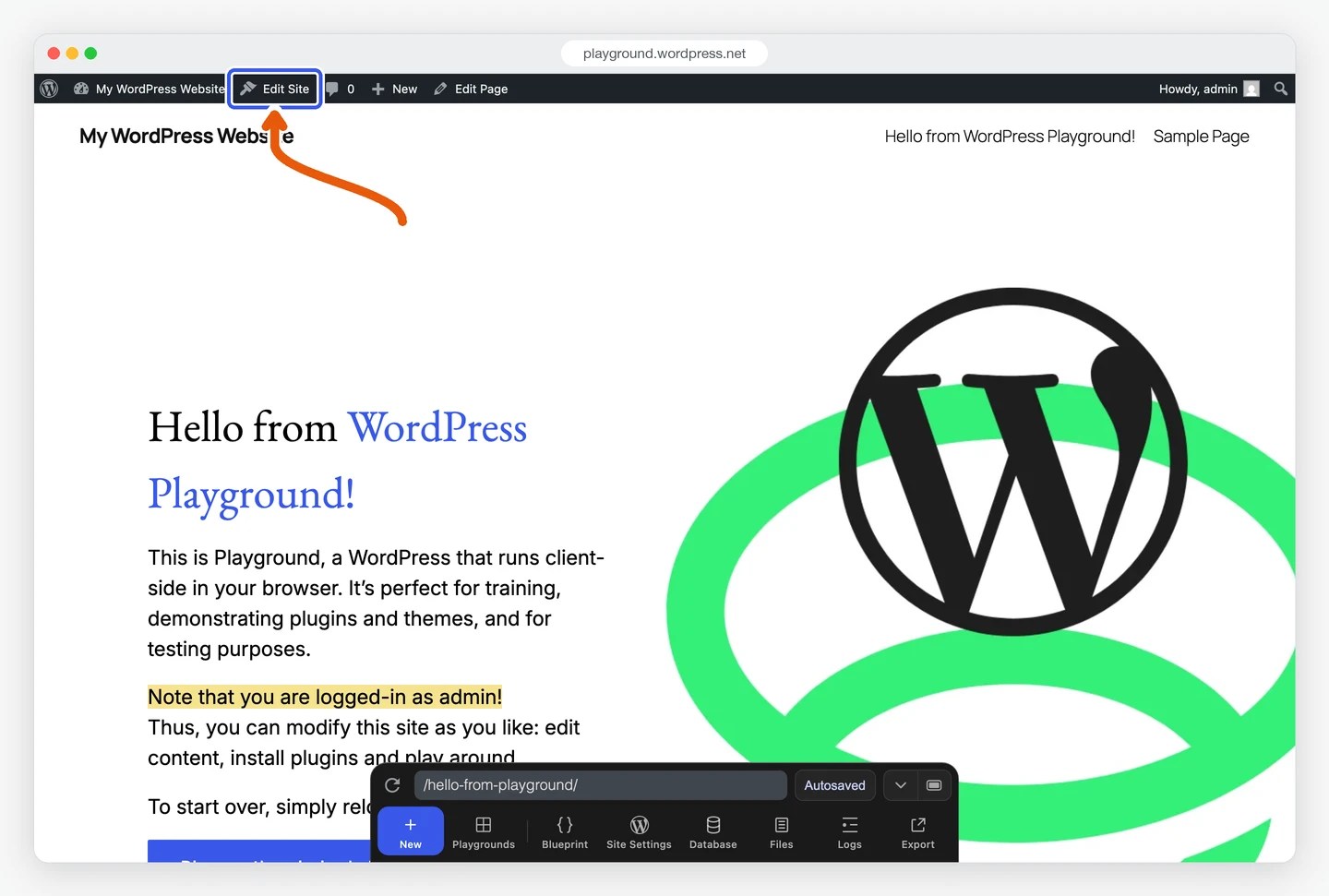Image resolution: width=1329 pixels, height=896 pixels.
Task: Open the Files browser tool
Action: (x=782, y=831)
